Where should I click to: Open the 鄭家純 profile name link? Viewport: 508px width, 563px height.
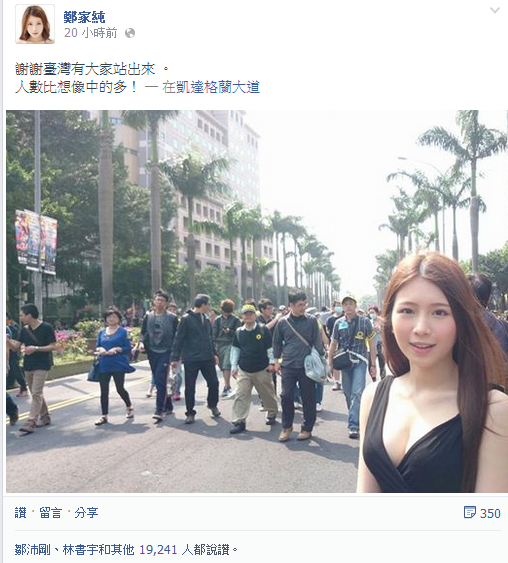pyautogui.click(x=84, y=17)
